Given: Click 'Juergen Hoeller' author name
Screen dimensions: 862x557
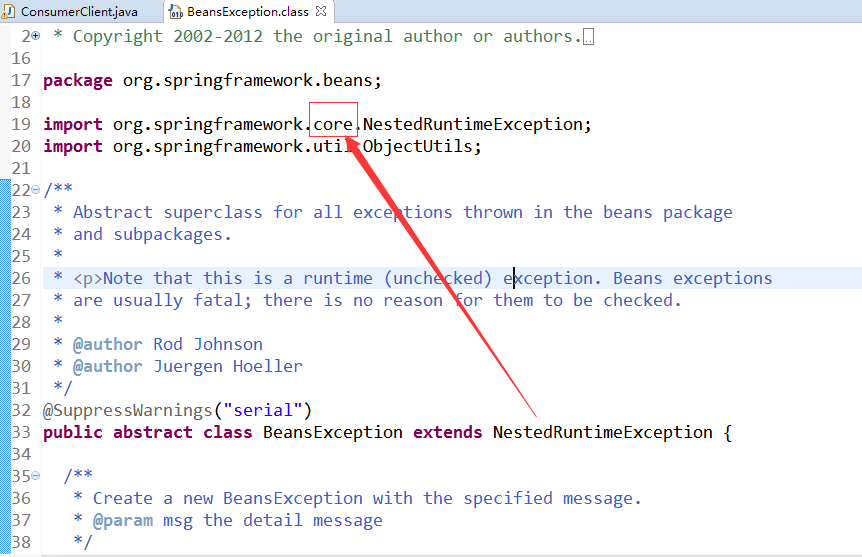Looking at the screenshot, I should coord(228,367).
